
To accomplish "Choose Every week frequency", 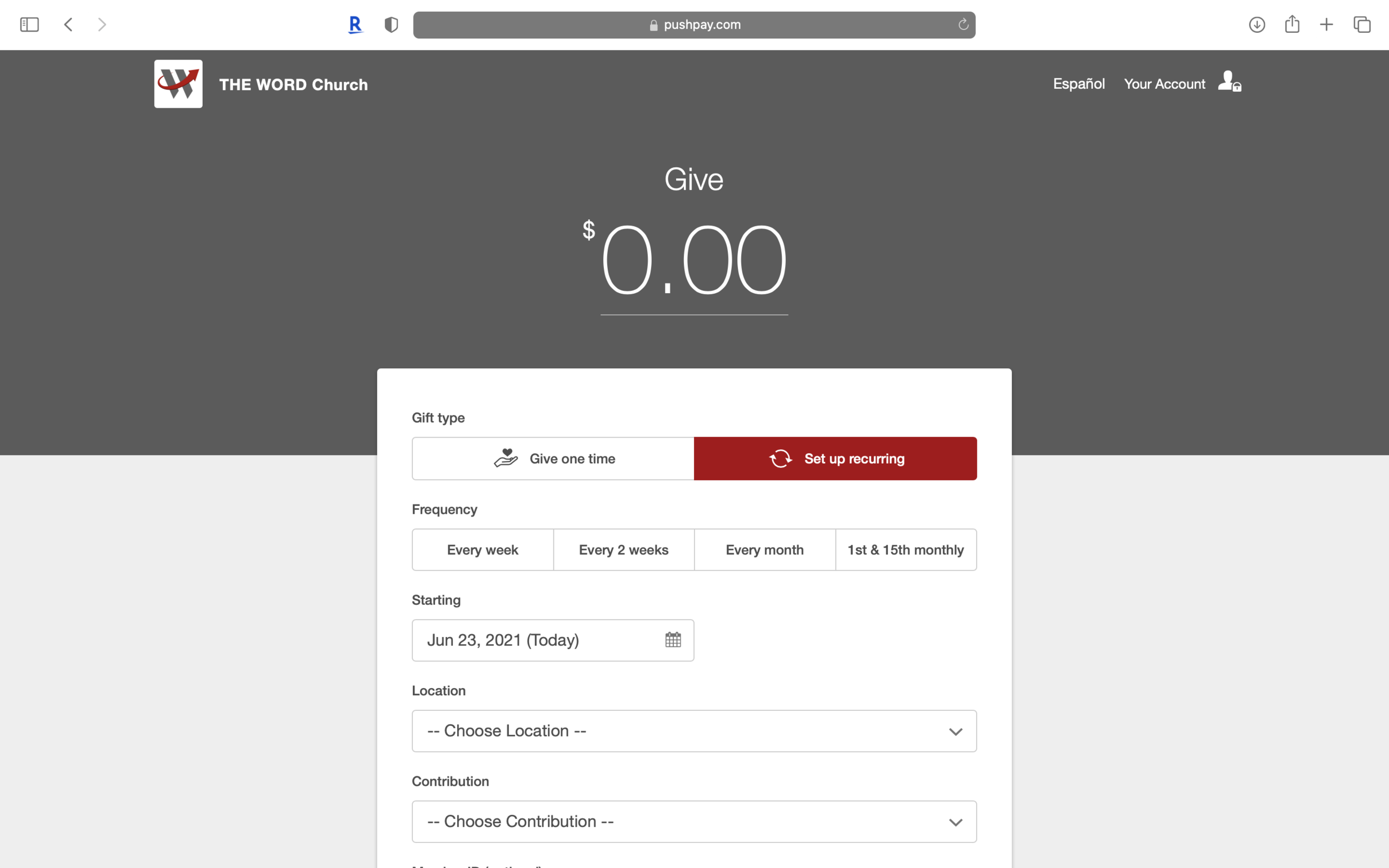I will coord(482,550).
